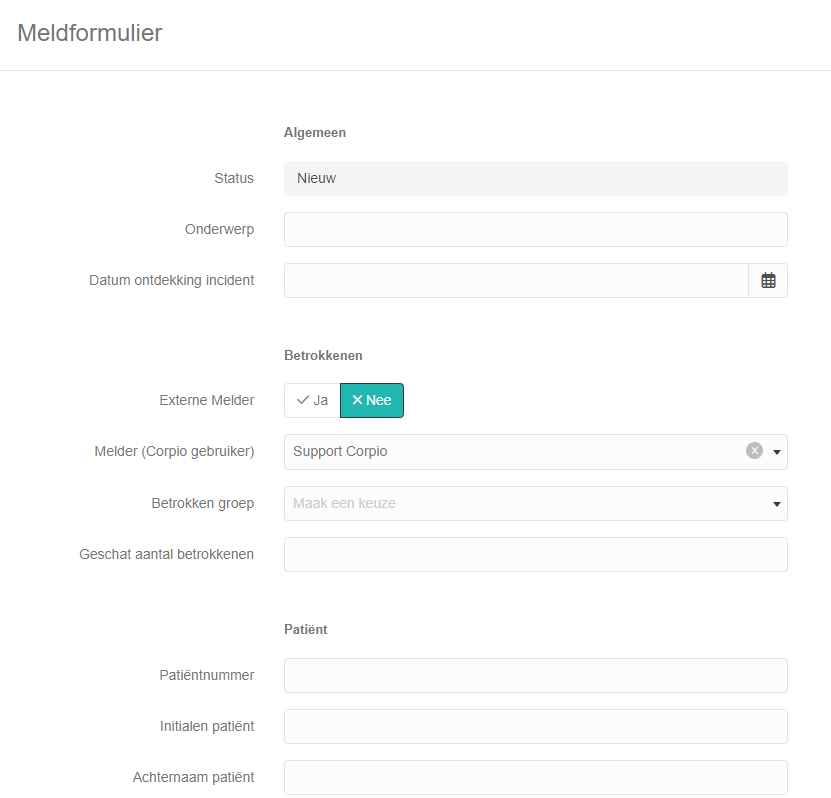
Task: Click the Externe Melder label
Action: (x=207, y=400)
